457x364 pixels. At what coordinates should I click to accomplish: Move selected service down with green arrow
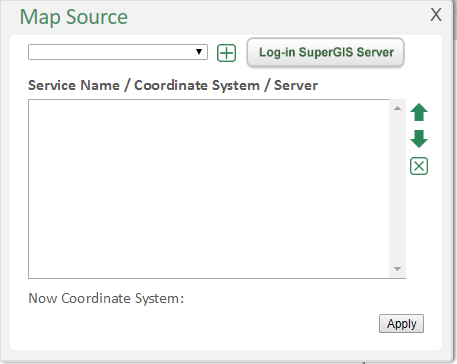tap(419, 139)
